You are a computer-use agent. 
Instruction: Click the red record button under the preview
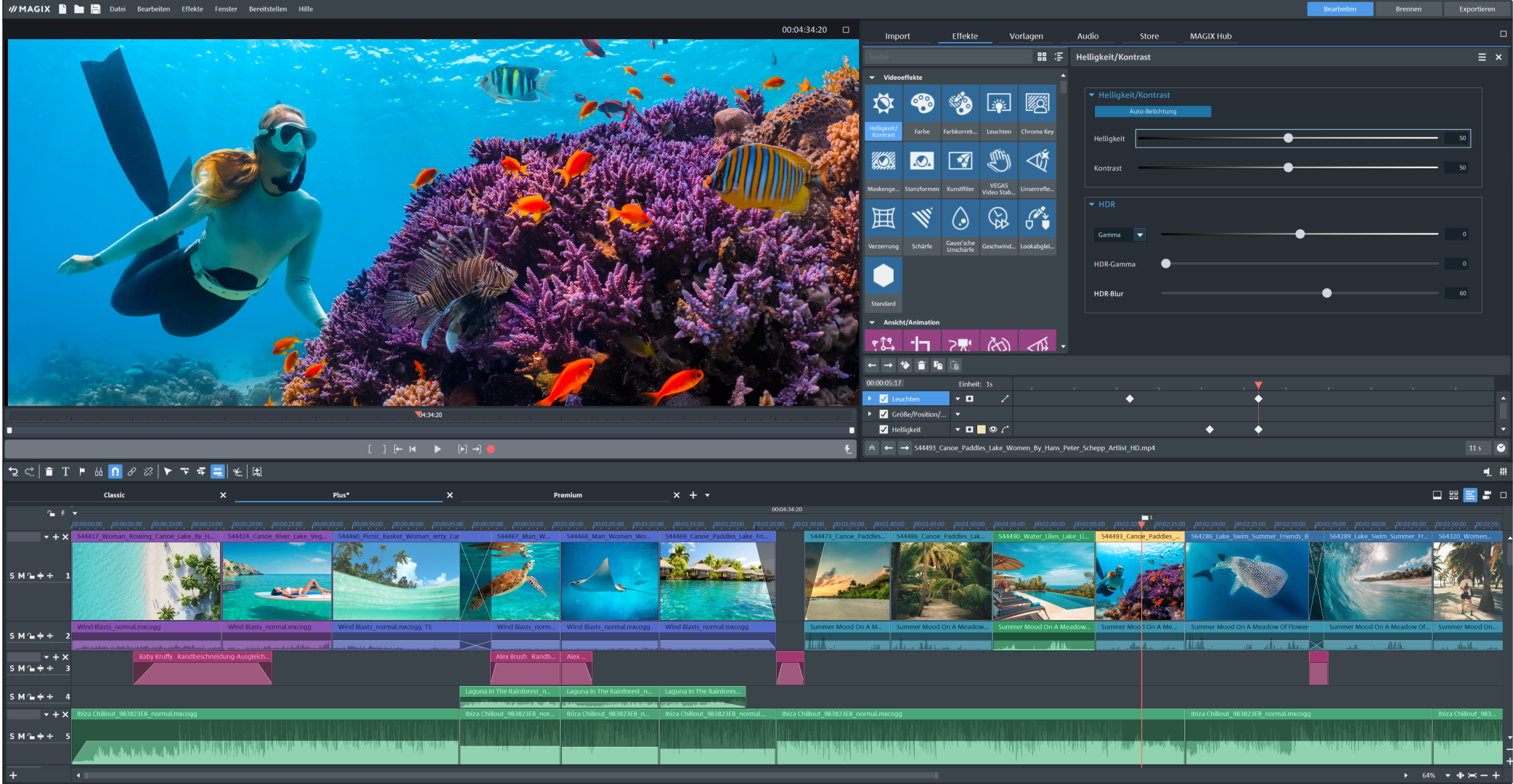coord(491,449)
